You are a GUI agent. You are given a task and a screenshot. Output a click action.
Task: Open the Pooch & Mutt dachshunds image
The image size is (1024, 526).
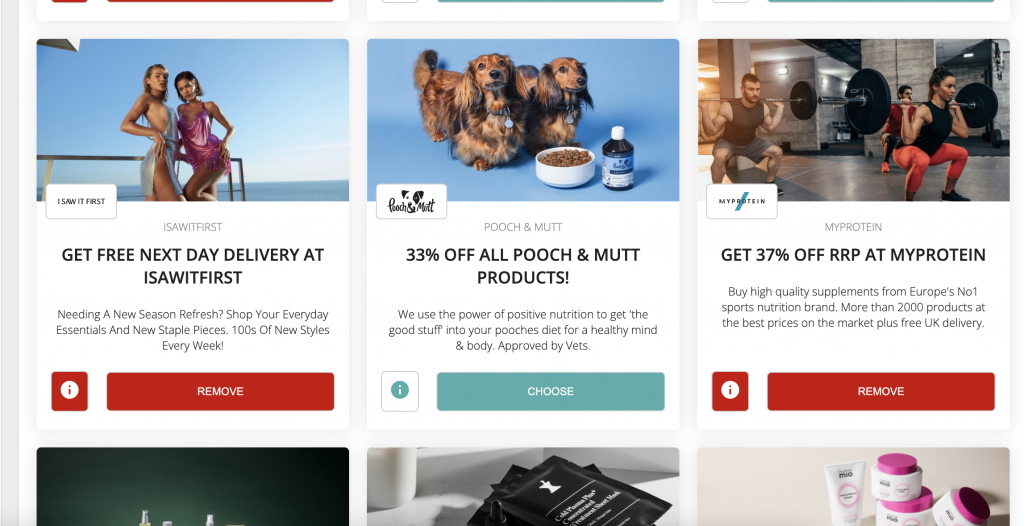point(523,120)
